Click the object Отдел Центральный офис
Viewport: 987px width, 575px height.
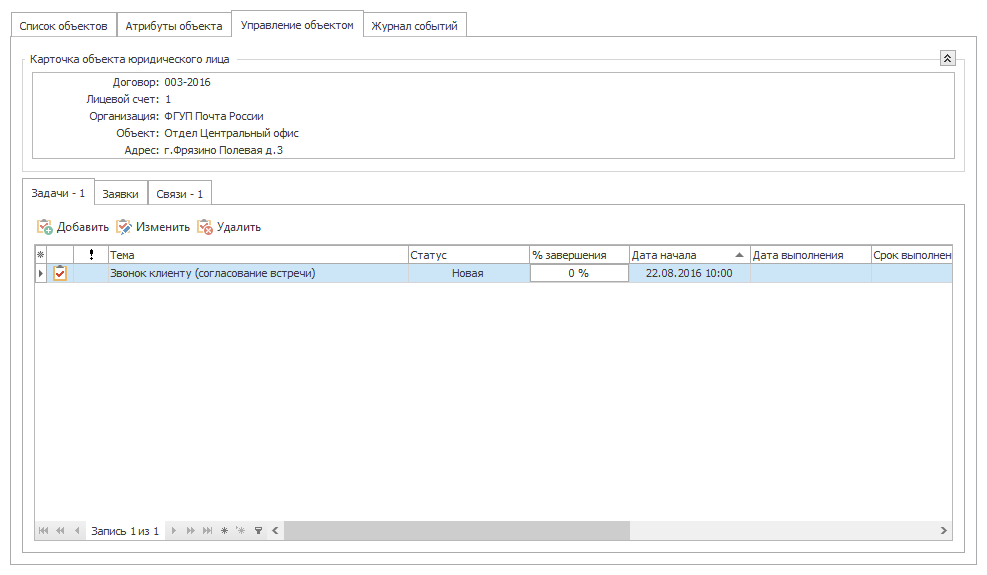tap(232, 133)
